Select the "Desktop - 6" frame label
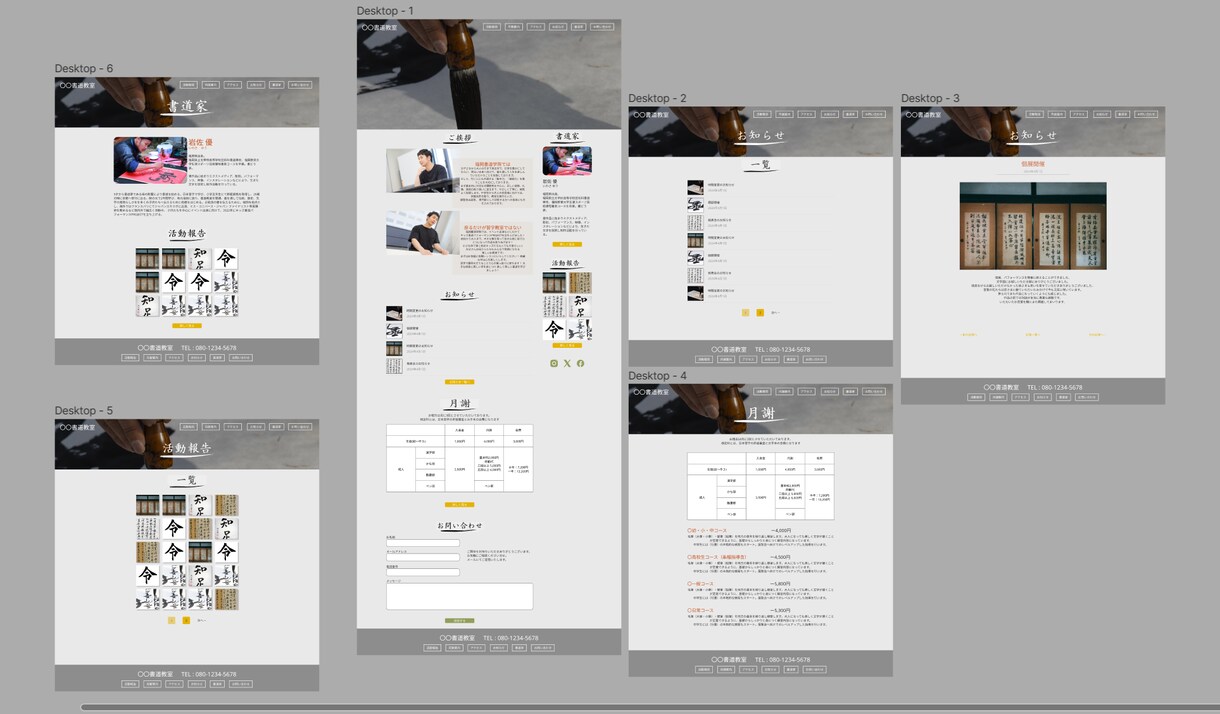The image size is (1220, 714). [x=84, y=69]
